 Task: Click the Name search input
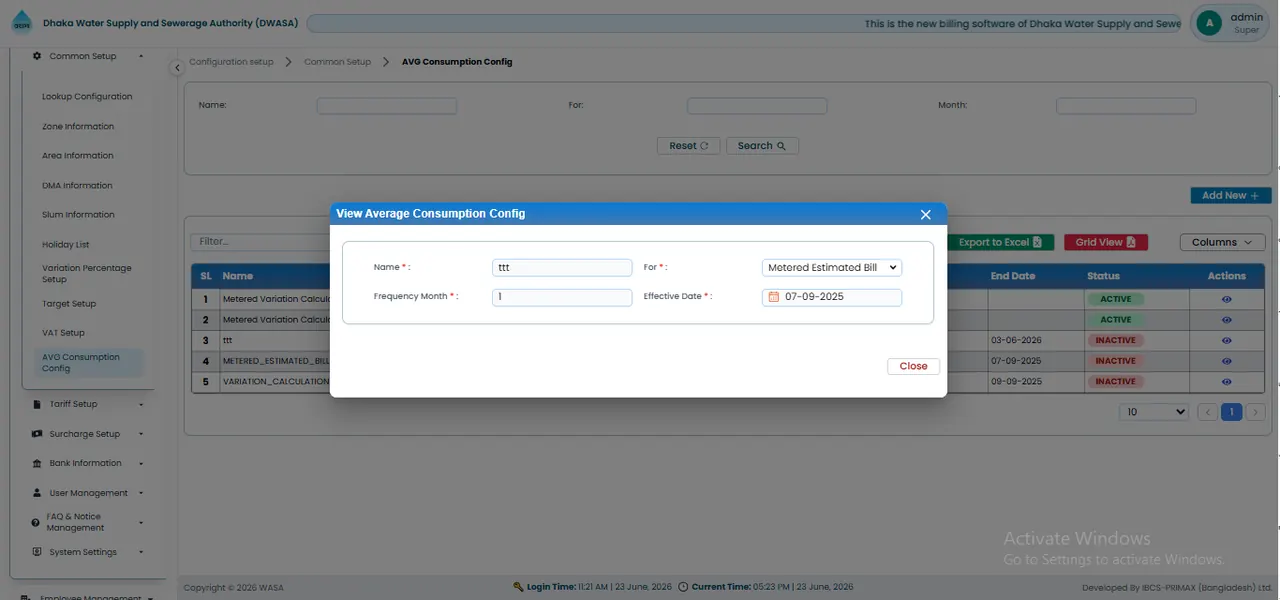(387, 106)
